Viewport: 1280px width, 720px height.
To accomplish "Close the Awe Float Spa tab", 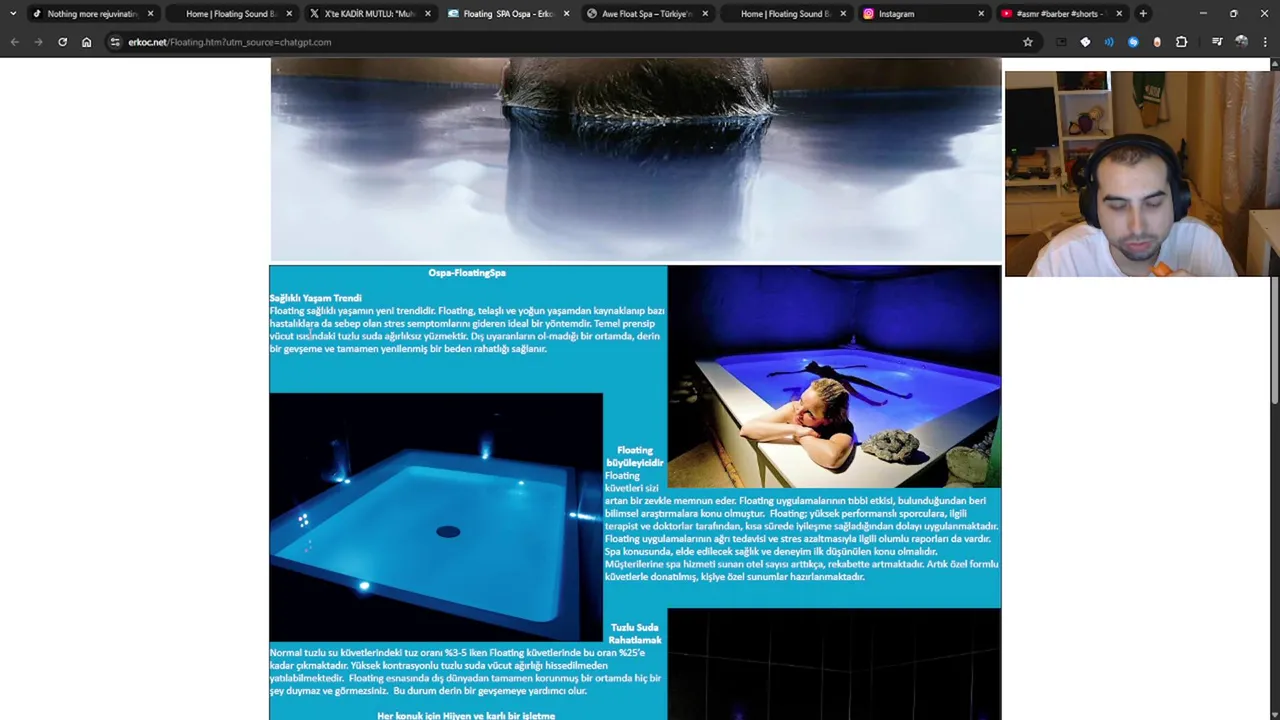I will 705,13.
